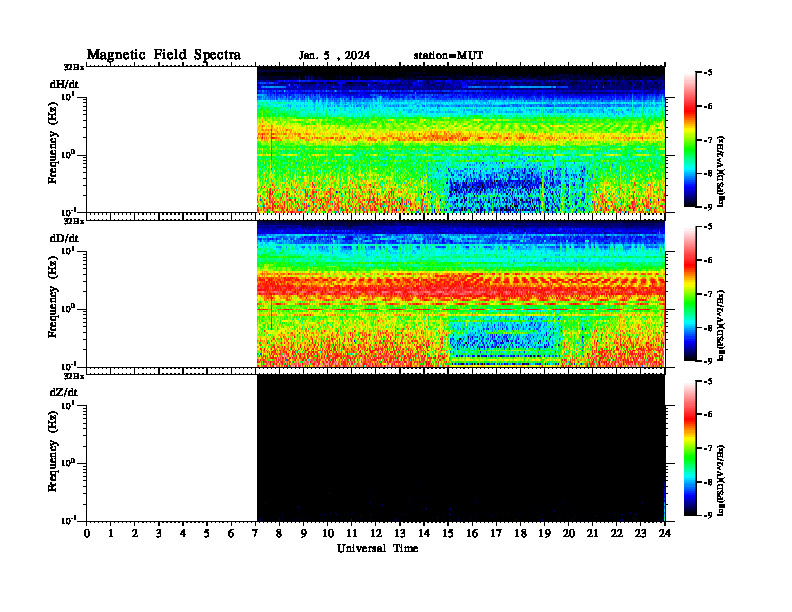
Task: Click hour 12 on time axis
Action: pos(376,534)
